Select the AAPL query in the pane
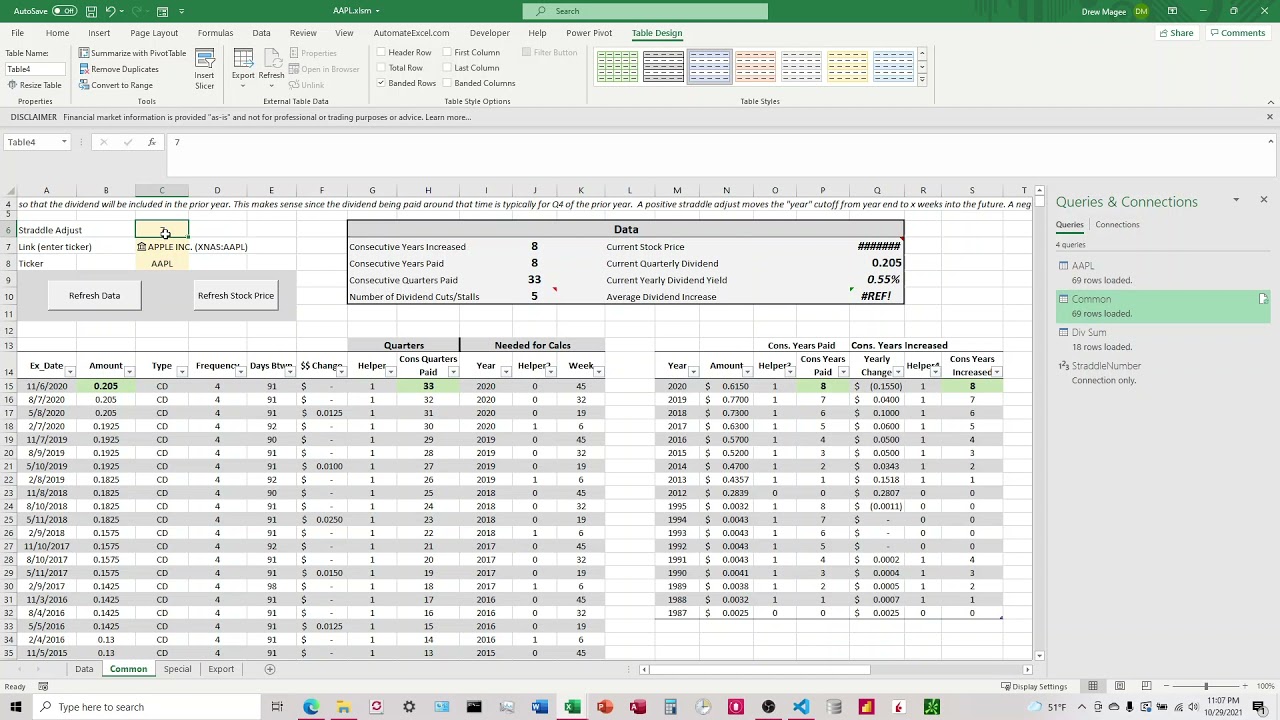 click(x=1164, y=273)
